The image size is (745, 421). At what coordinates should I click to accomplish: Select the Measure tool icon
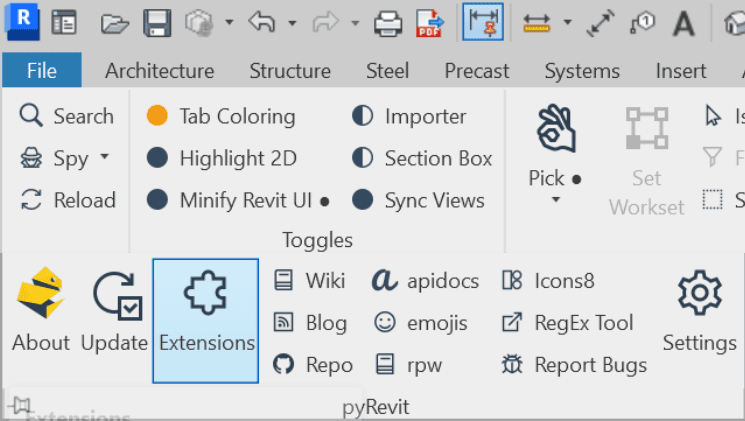coord(536,22)
